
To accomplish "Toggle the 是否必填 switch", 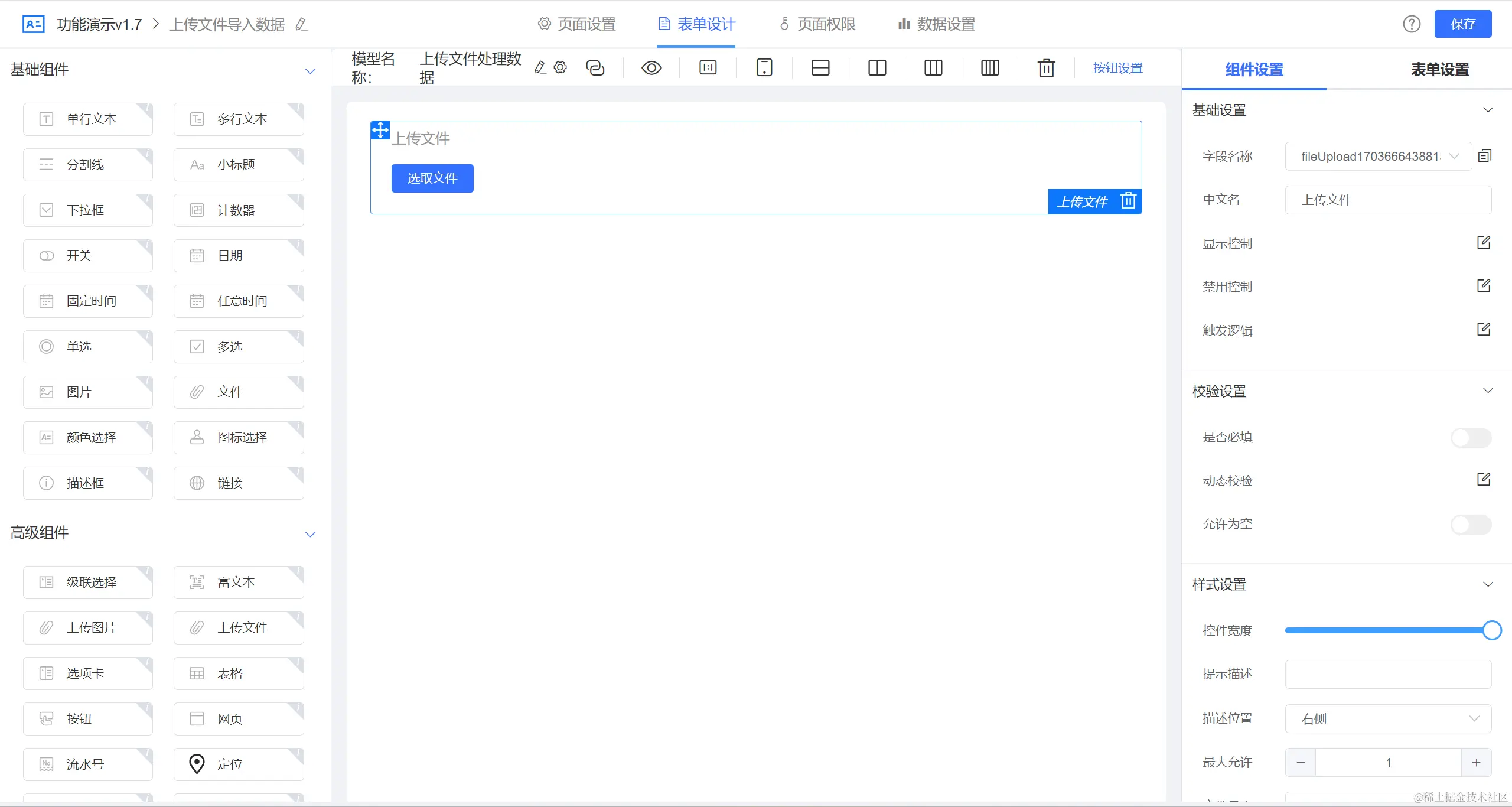I will point(1471,438).
